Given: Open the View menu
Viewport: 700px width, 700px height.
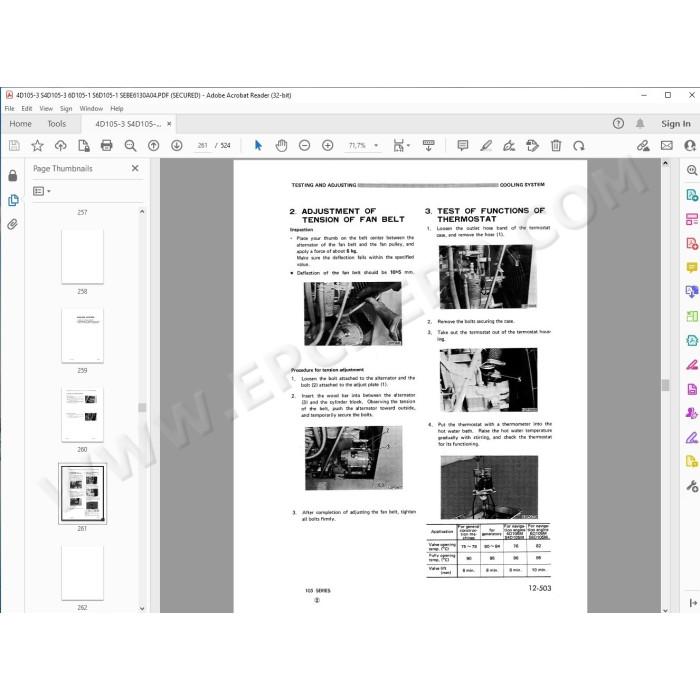Looking at the screenshot, I should [46, 108].
